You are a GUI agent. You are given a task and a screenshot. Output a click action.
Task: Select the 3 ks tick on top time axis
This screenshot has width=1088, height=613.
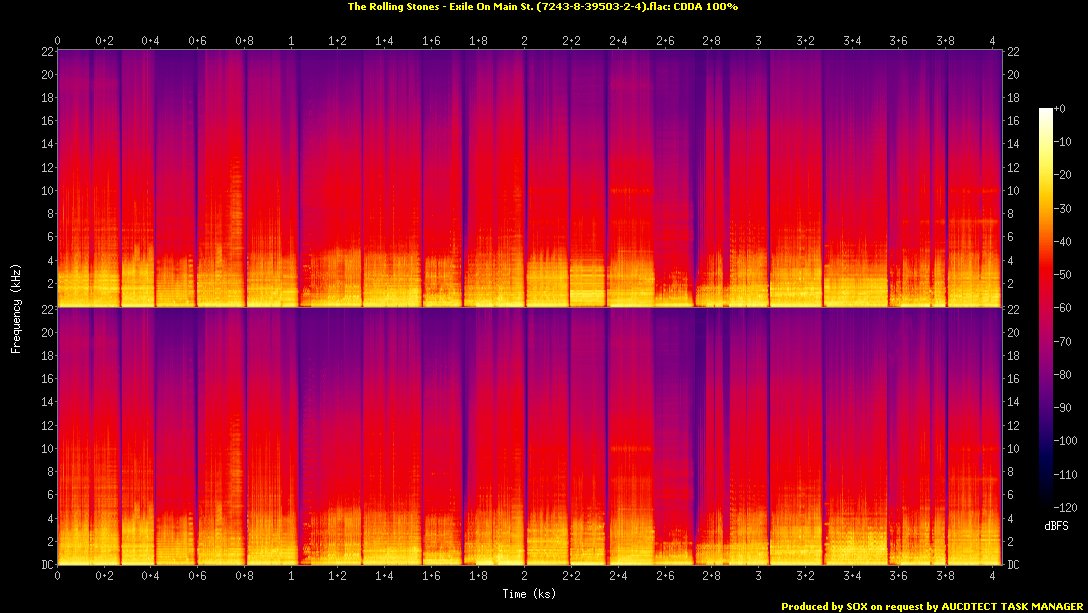[x=759, y=40]
